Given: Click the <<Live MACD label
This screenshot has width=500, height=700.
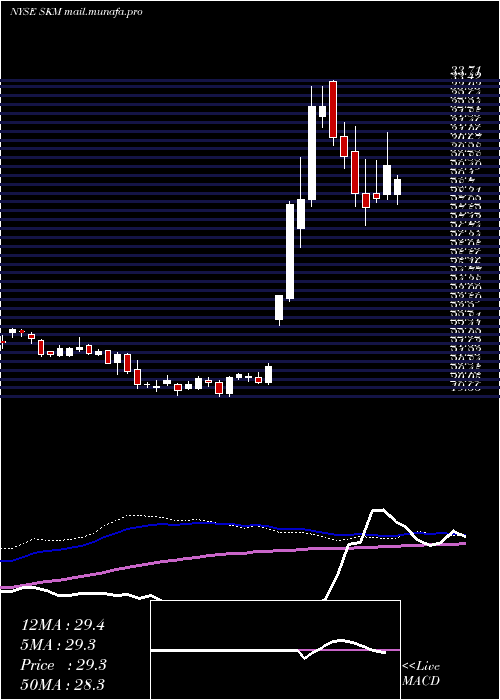Looking at the screenshot, I should [x=421, y=674].
